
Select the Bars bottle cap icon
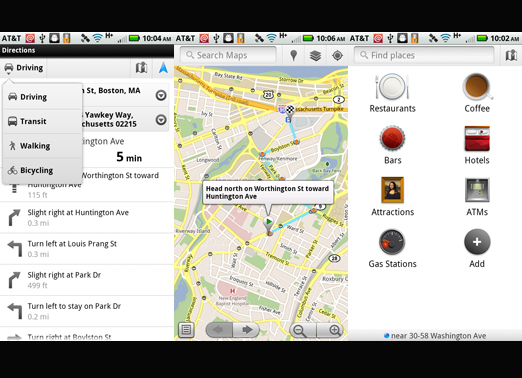(x=392, y=138)
